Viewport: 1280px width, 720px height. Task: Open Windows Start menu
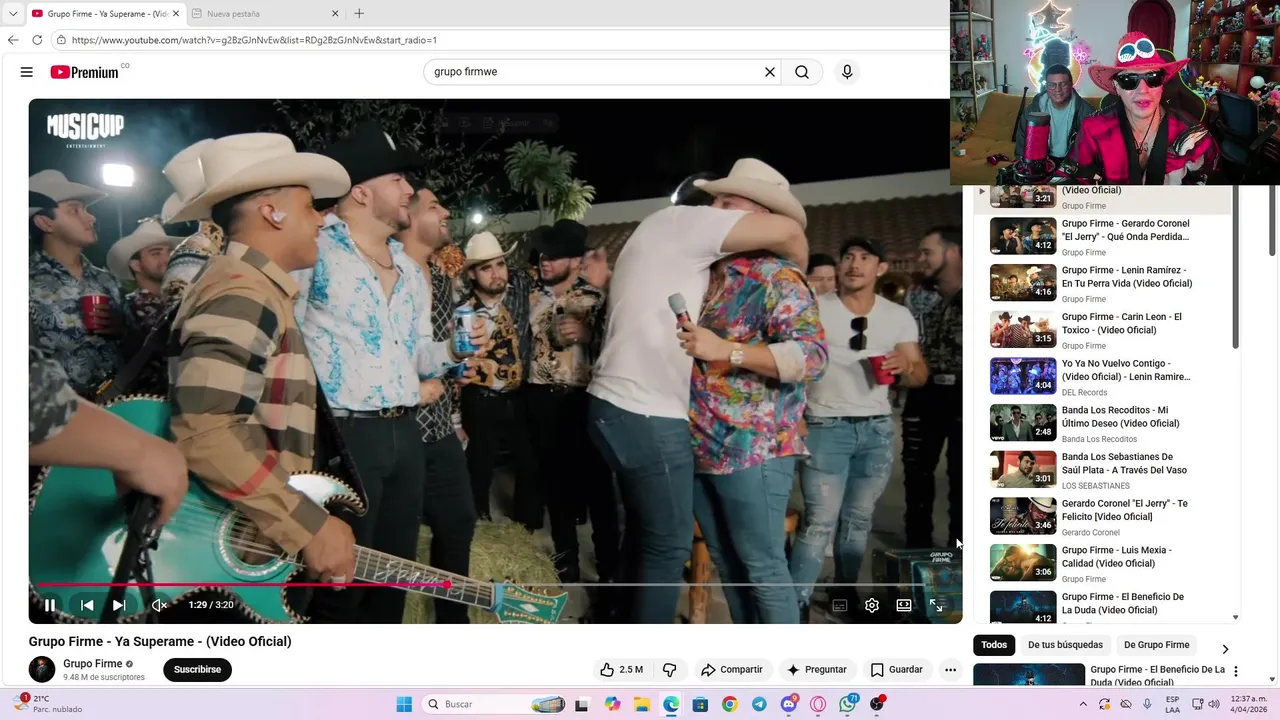pos(404,704)
